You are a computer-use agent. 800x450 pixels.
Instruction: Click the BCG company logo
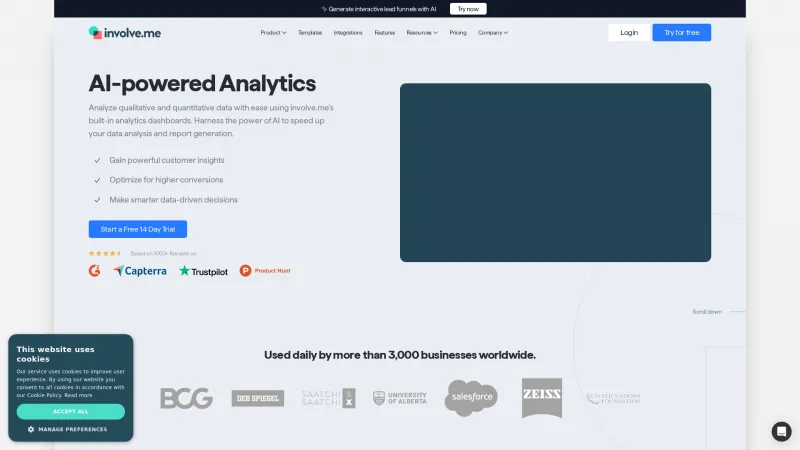(x=186, y=398)
